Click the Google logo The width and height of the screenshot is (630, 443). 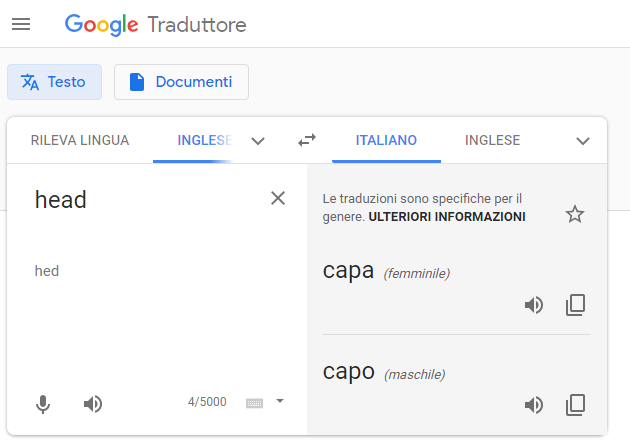tap(101, 24)
